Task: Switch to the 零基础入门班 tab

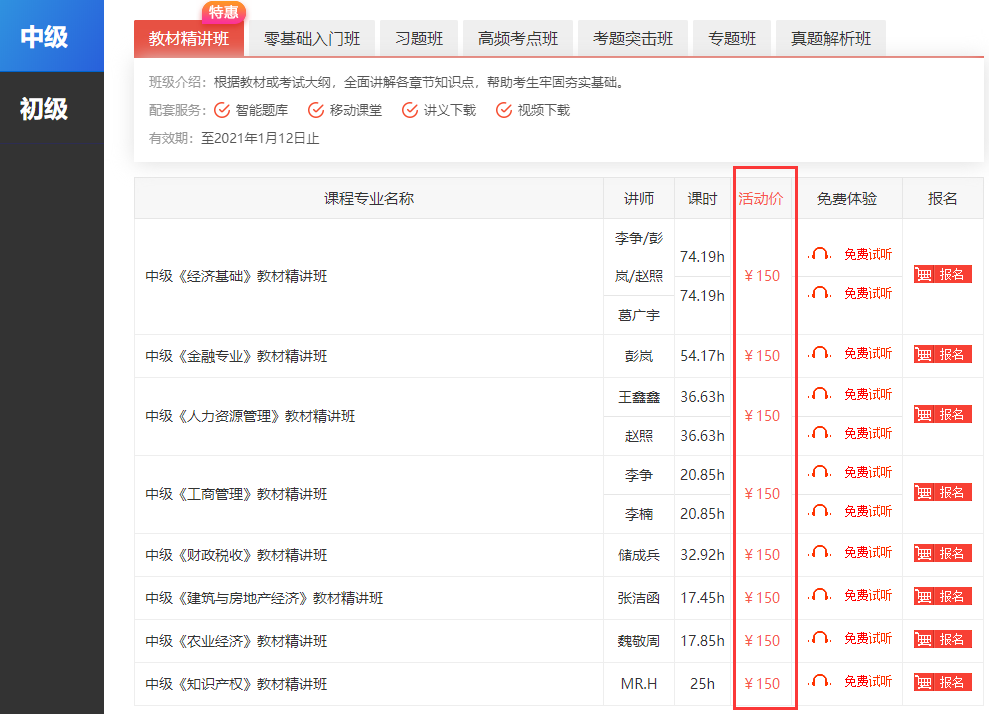Action: coord(312,39)
